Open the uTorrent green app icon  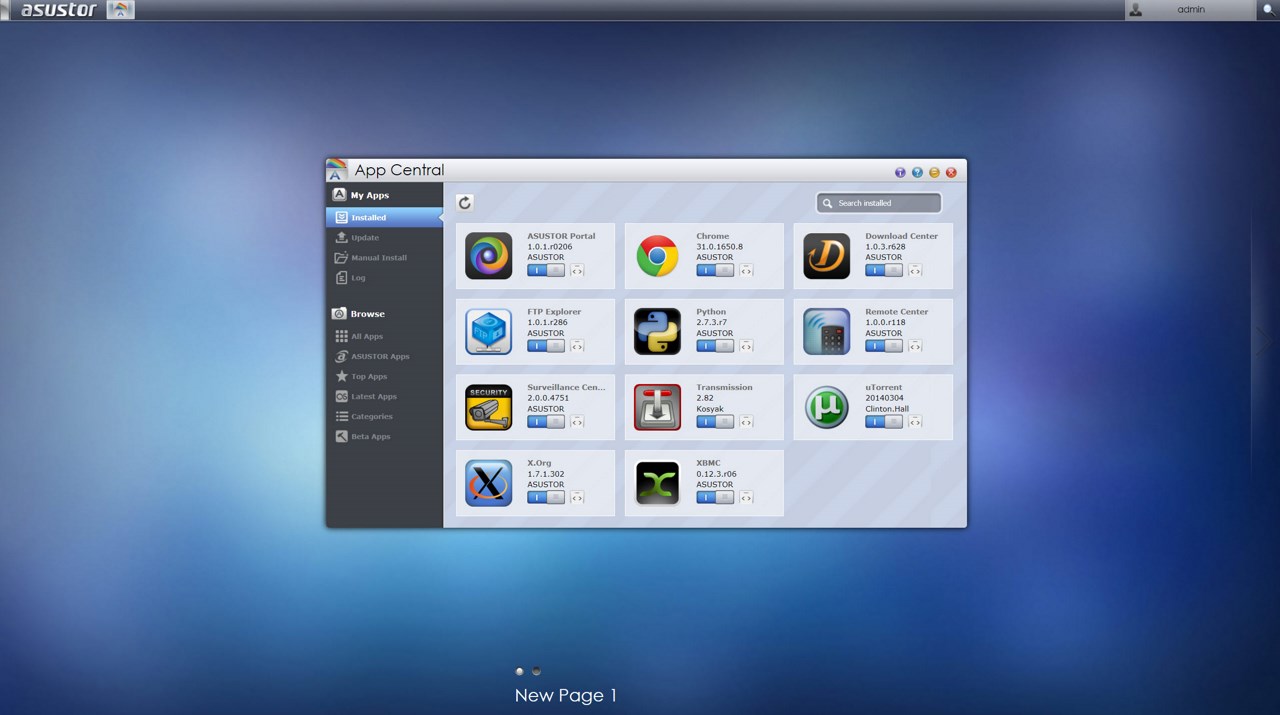[x=827, y=407]
